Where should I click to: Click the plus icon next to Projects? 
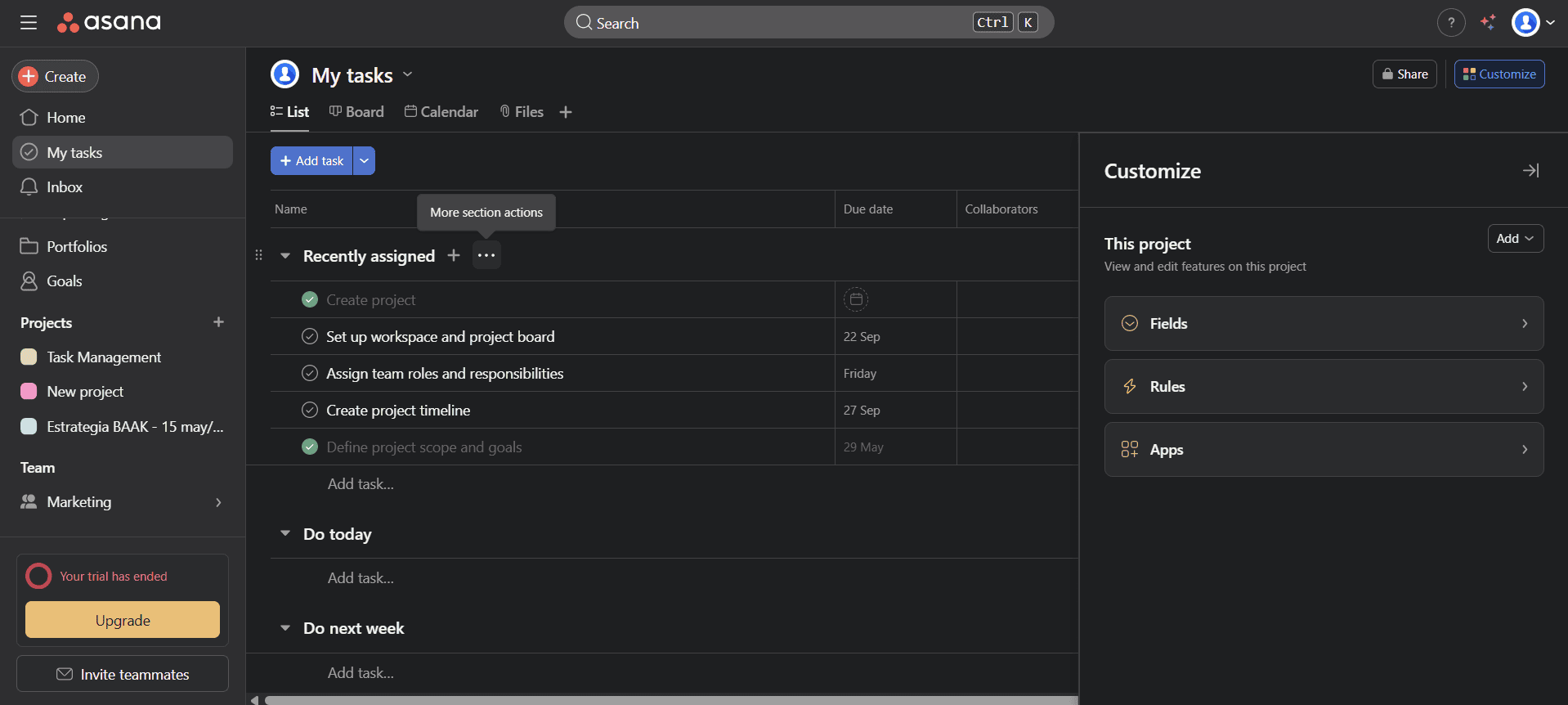[x=218, y=322]
